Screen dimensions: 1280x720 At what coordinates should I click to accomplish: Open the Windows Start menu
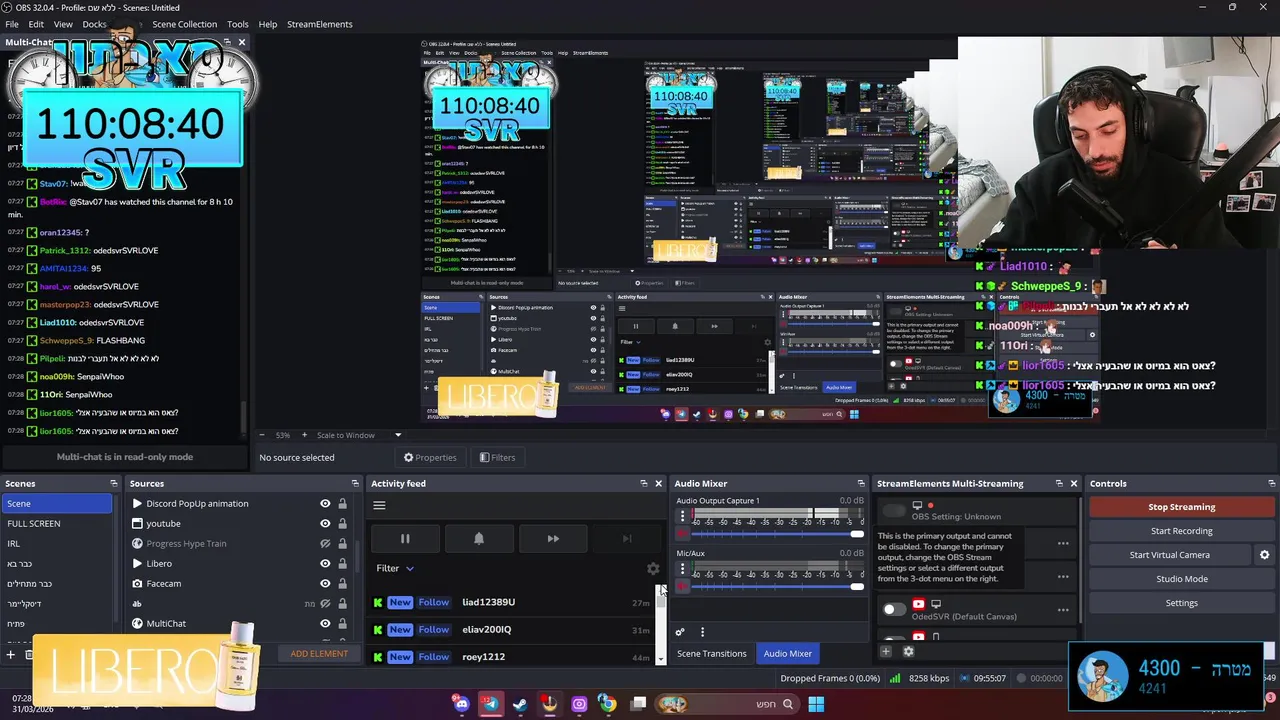[816, 704]
